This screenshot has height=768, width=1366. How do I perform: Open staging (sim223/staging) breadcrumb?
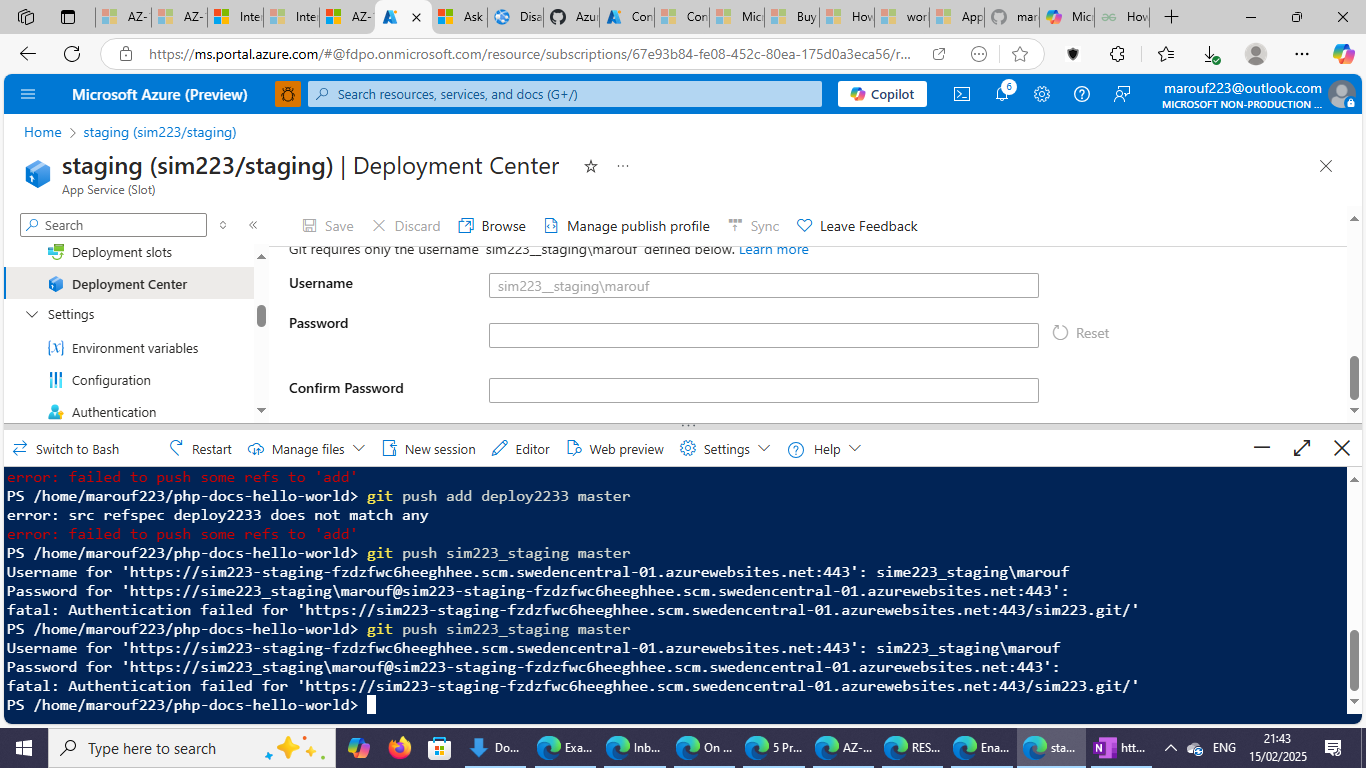tap(160, 132)
